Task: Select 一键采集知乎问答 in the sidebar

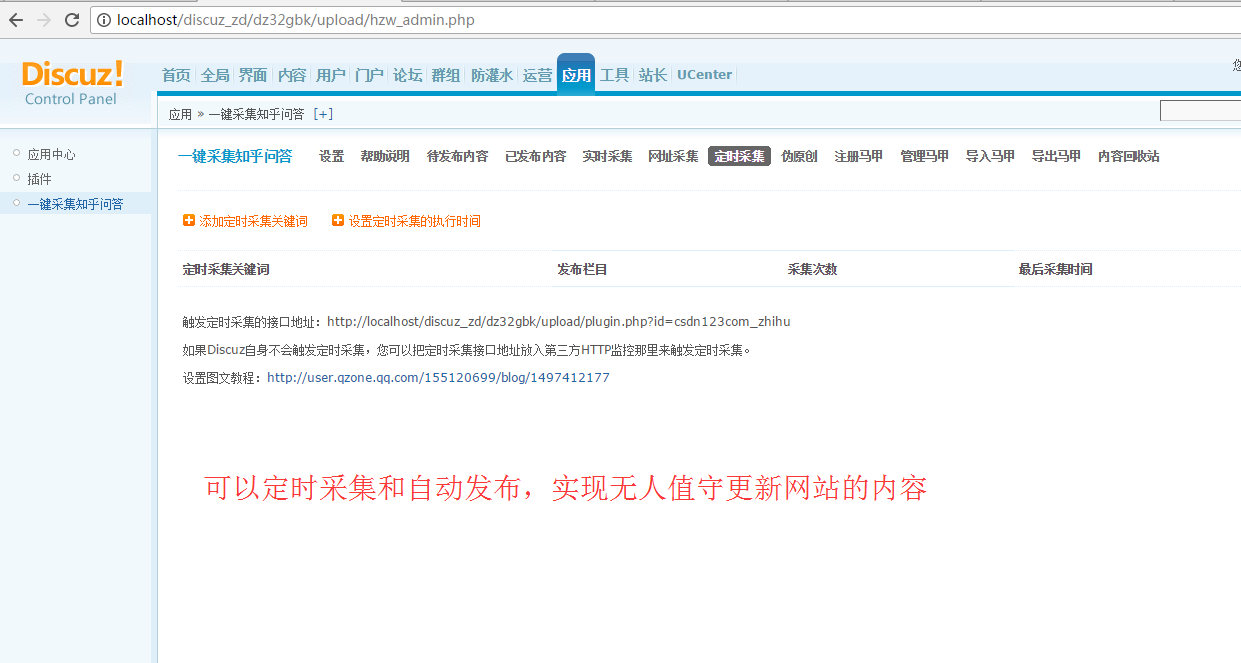Action: (x=75, y=204)
